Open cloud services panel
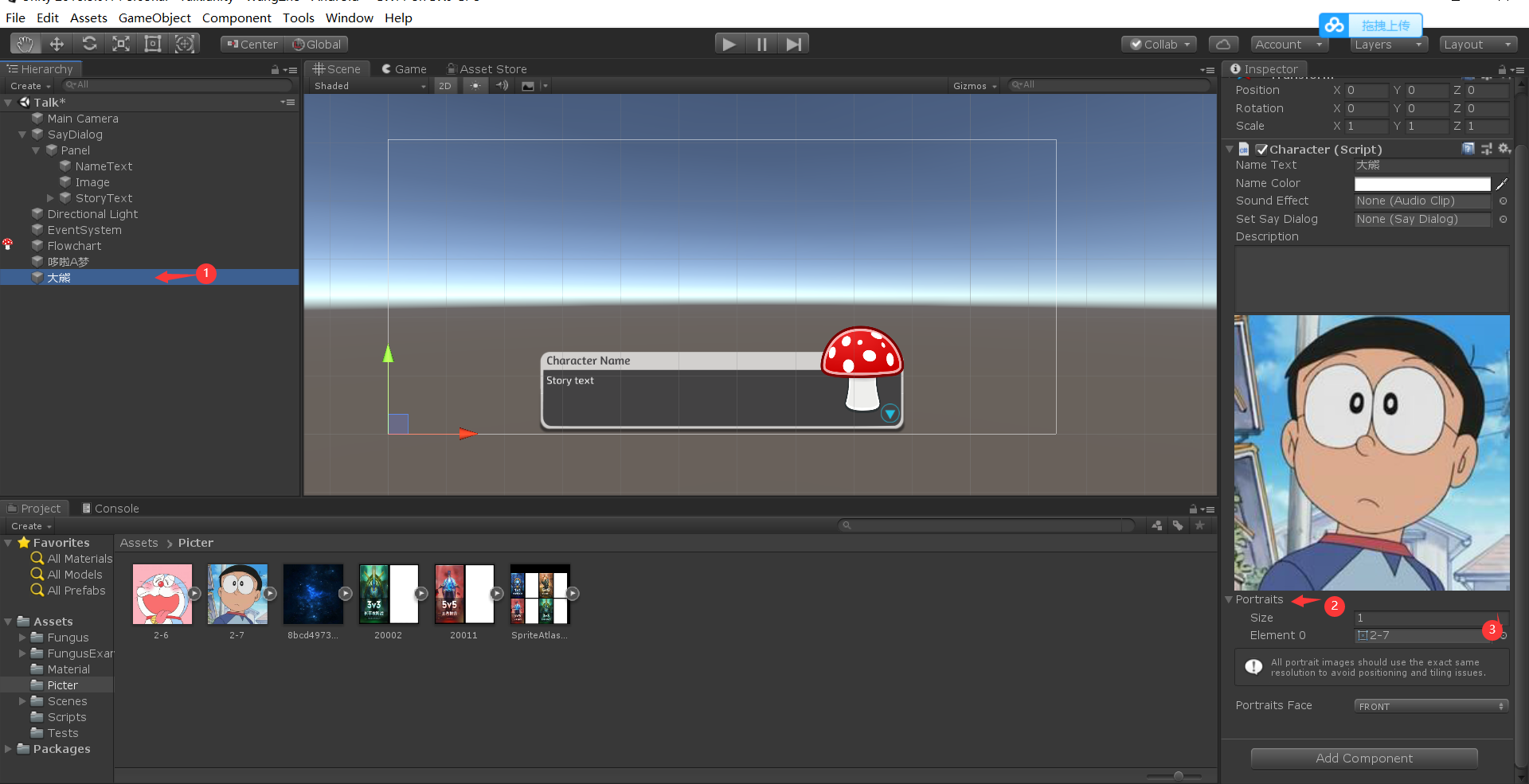This screenshot has height=784, width=1529. tap(1223, 45)
